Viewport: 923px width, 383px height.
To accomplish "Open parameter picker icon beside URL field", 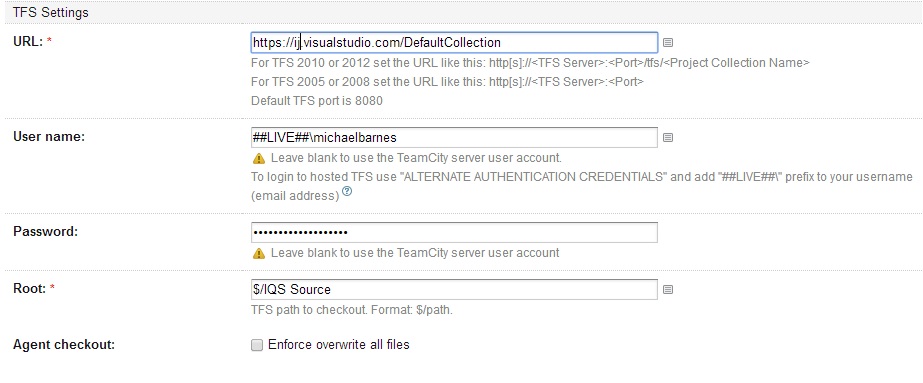I will click(668, 42).
